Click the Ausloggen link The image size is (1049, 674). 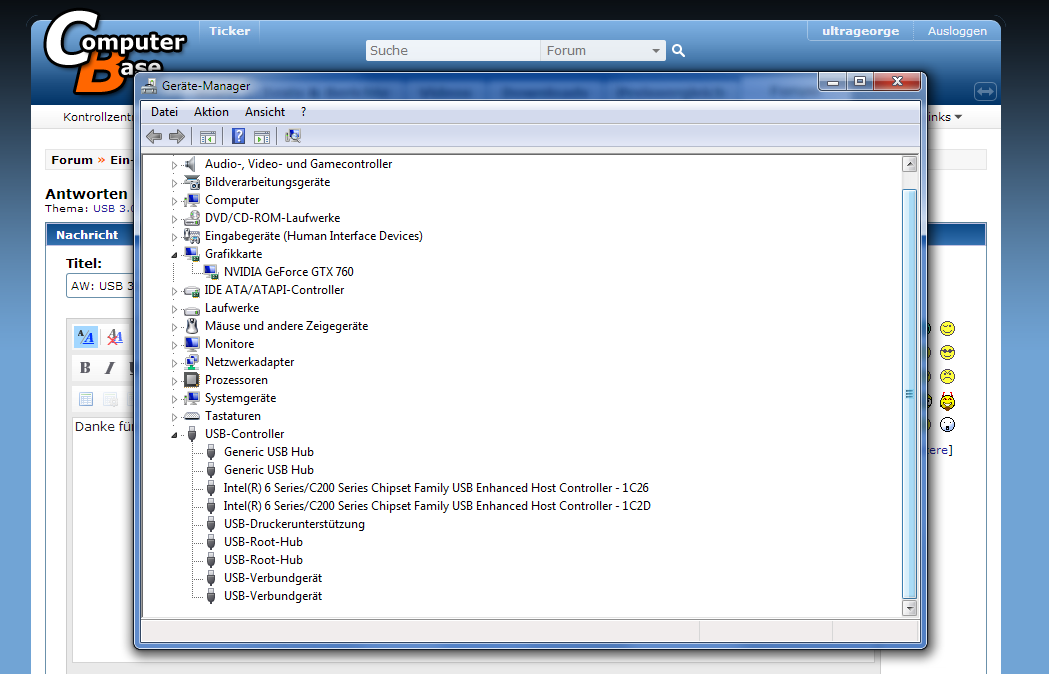(957, 31)
